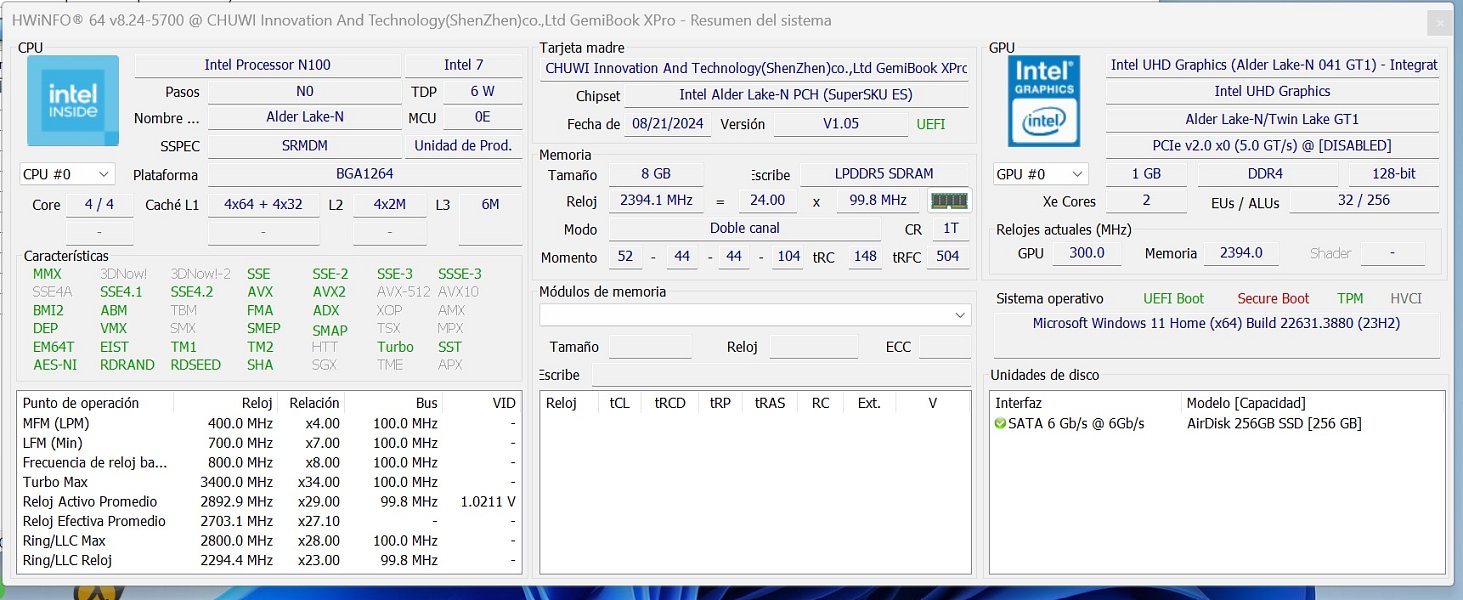The height and width of the screenshot is (600, 1463).
Task: Click the L1 cache 4x64 + 4x32 value
Action: pos(263,205)
